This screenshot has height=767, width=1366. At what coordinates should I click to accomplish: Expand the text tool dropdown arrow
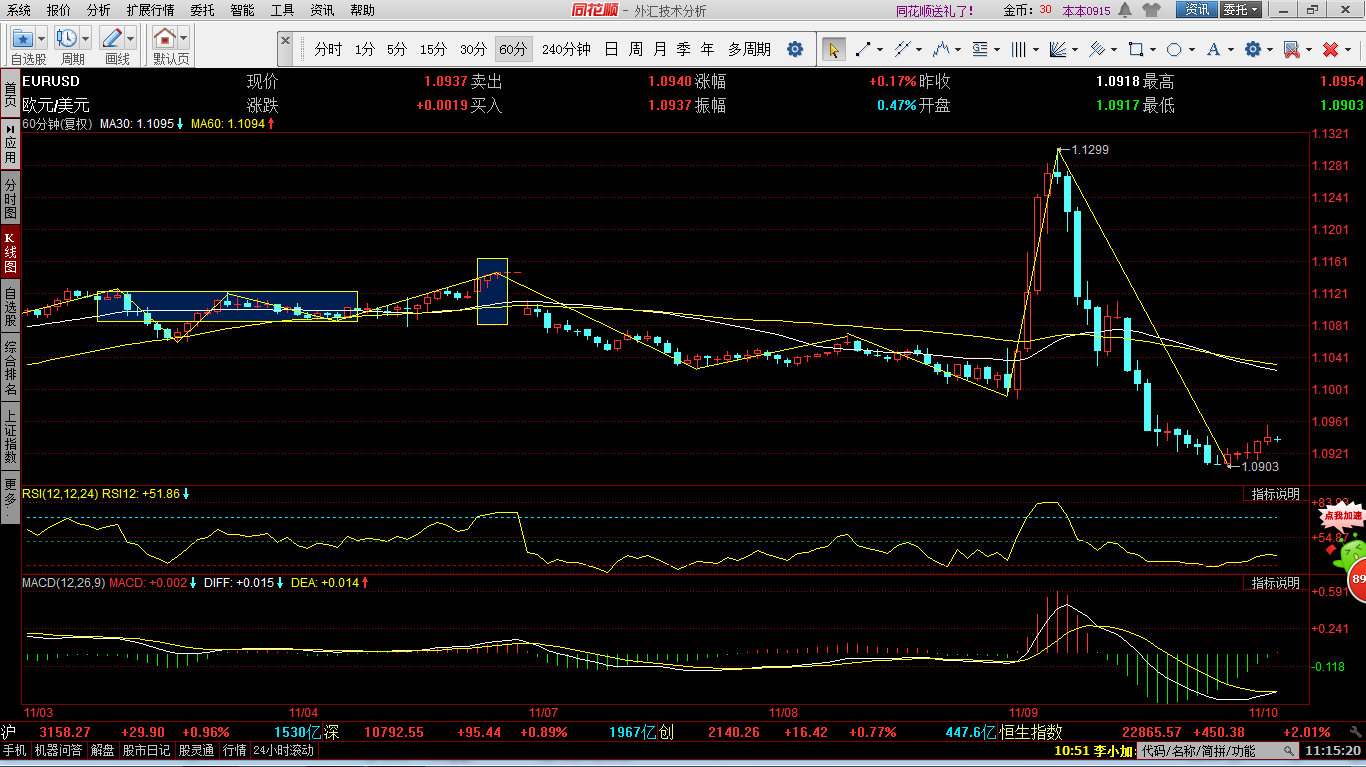coord(1230,49)
